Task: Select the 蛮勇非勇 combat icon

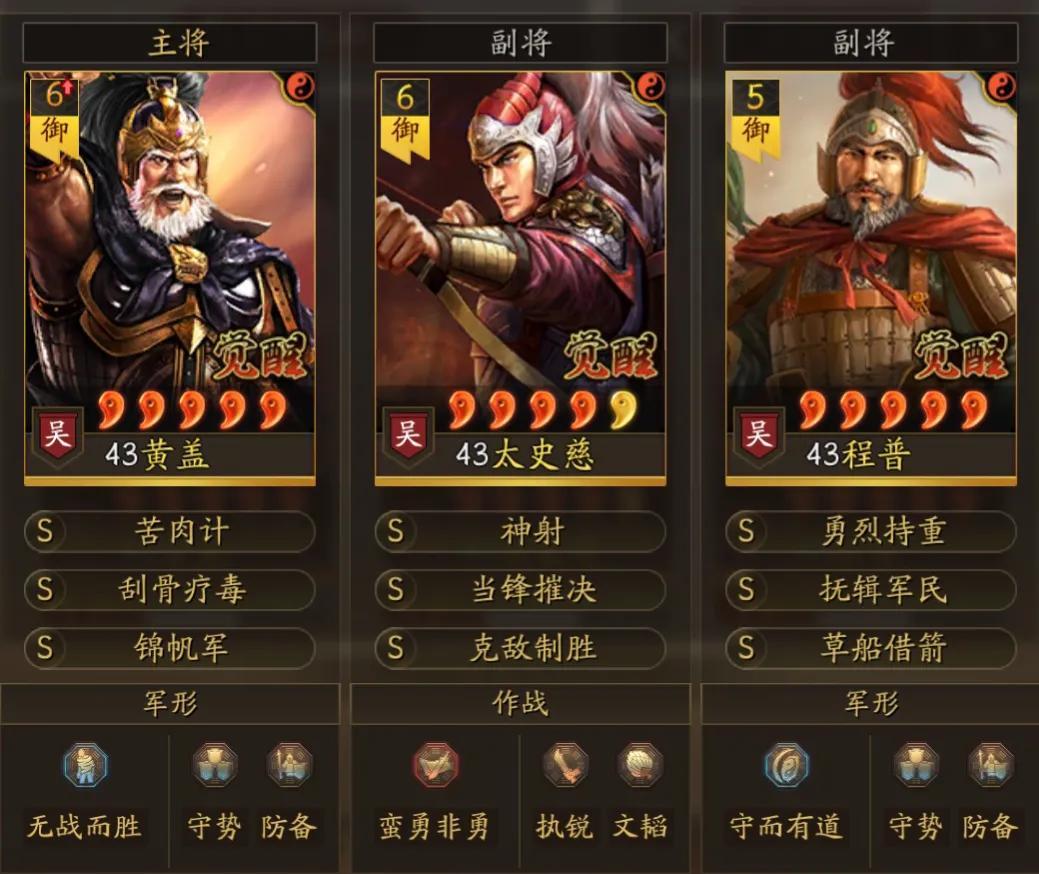Action: pyautogui.click(x=435, y=765)
